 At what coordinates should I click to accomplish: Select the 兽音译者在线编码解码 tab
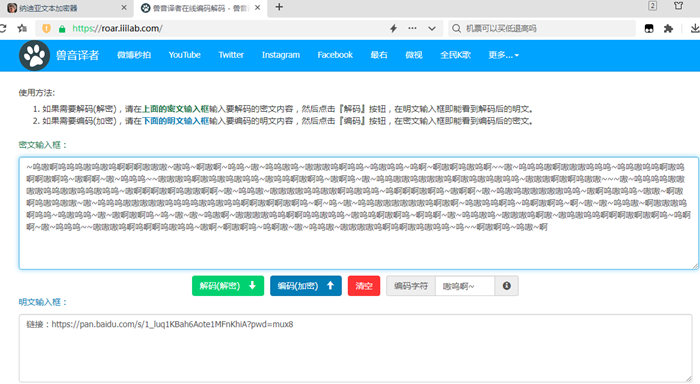click(201, 8)
